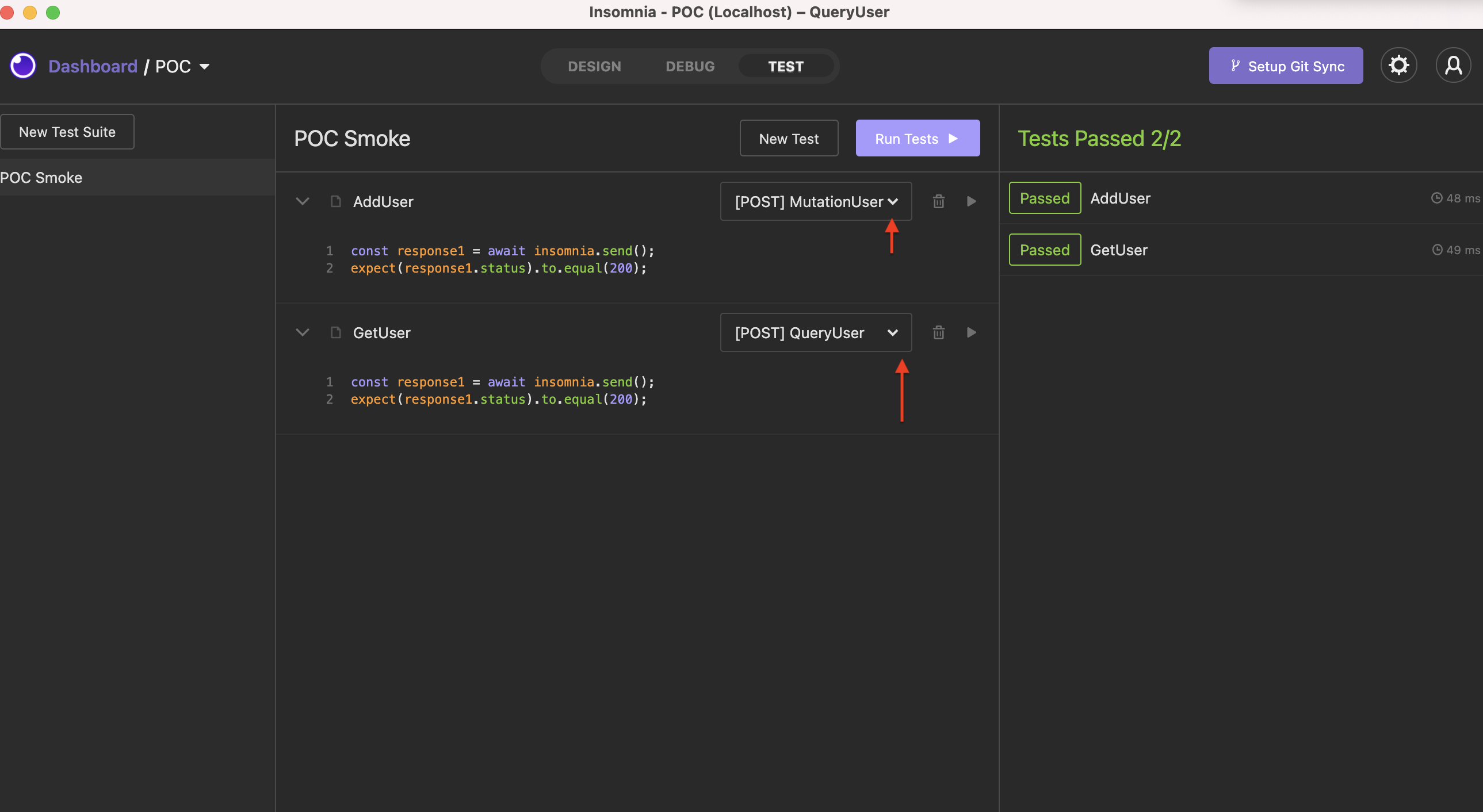Switch to the DESIGN tab
Screen dimensions: 1483x812
pyautogui.click(x=594, y=66)
